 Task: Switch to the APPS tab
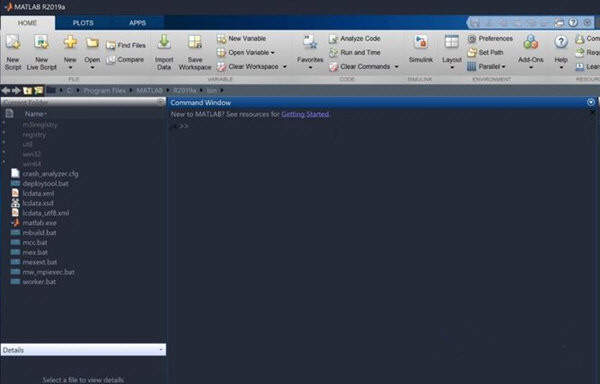tap(137, 23)
